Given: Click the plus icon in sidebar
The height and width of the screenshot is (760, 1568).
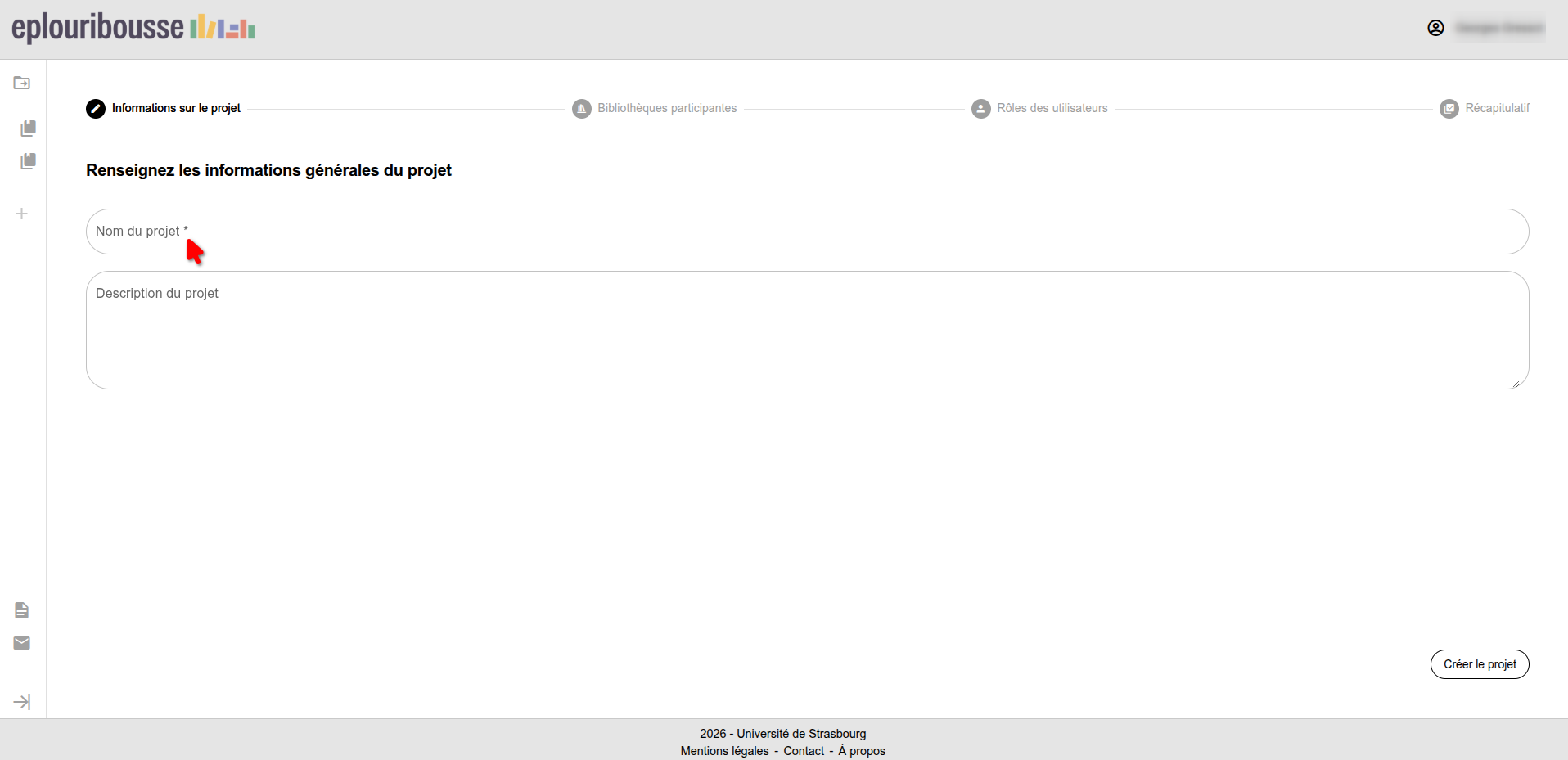Looking at the screenshot, I should (x=22, y=214).
